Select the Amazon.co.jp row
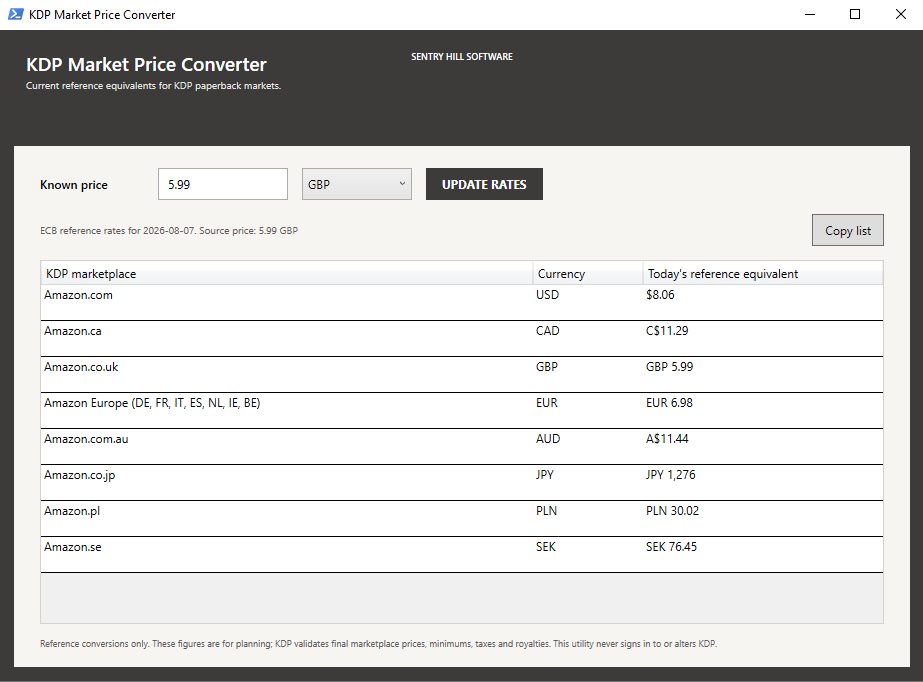 (462, 483)
